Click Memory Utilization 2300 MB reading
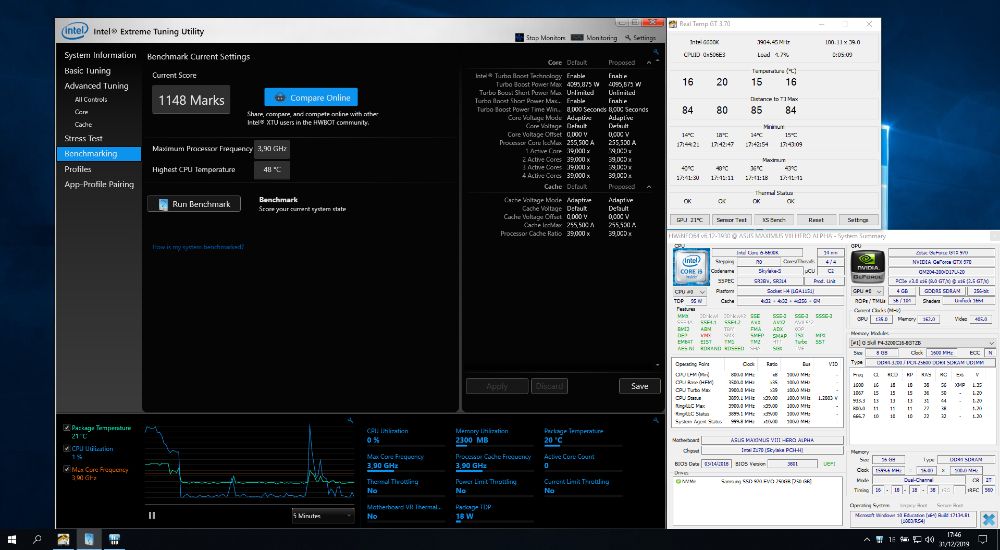The width and height of the screenshot is (1000, 550). point(472,440)
